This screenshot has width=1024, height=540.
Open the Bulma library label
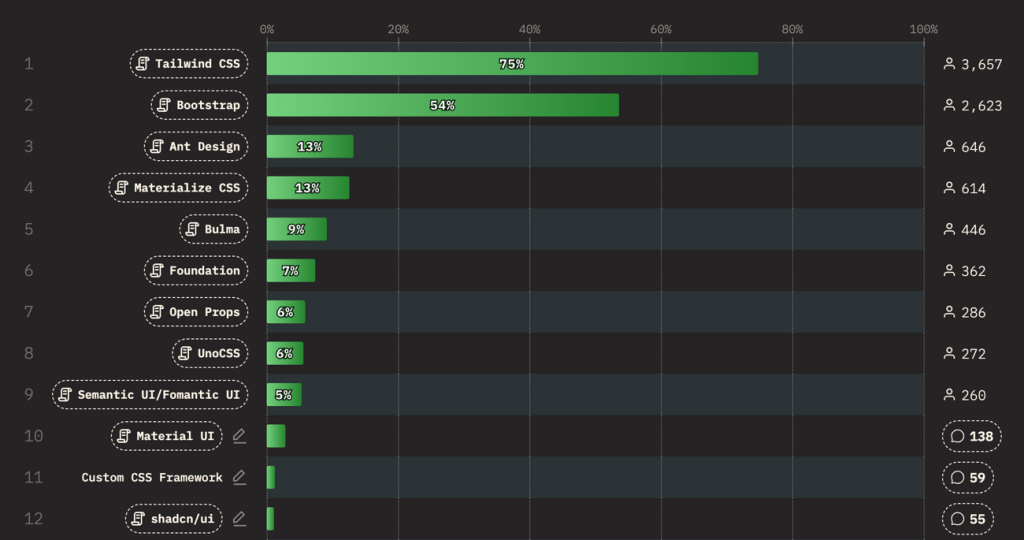(x=214, y=229)
